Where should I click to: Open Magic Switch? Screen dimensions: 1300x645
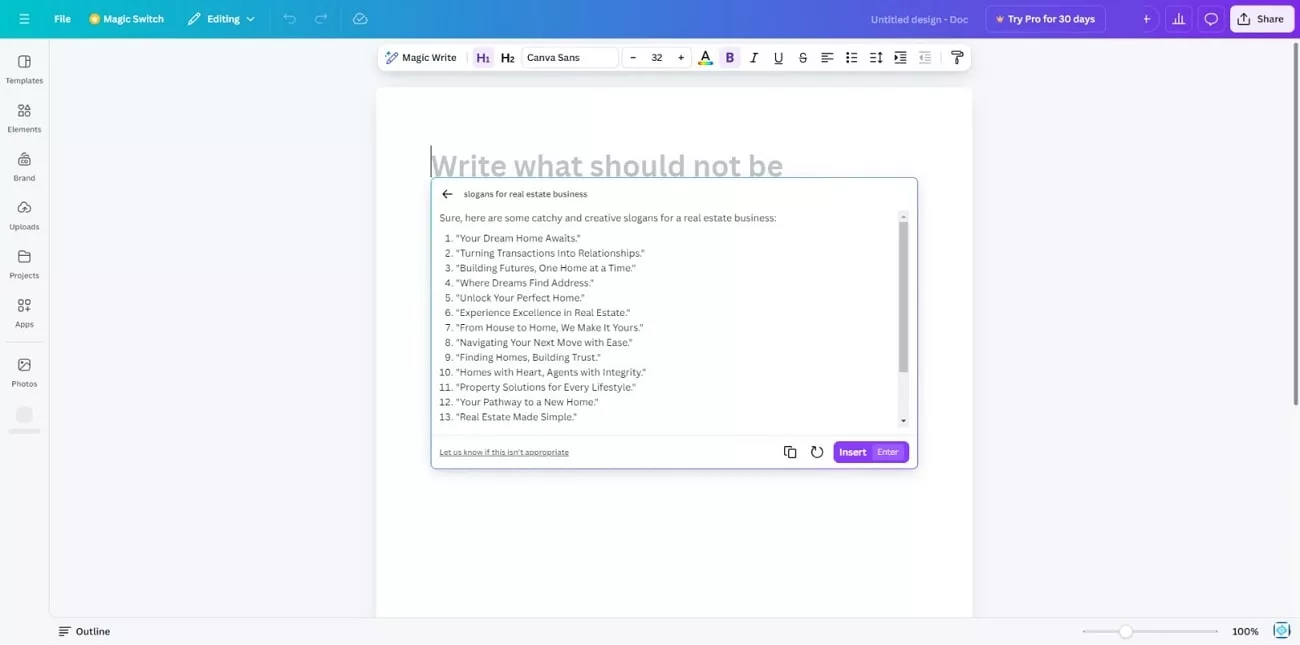(x=127, y=18)
